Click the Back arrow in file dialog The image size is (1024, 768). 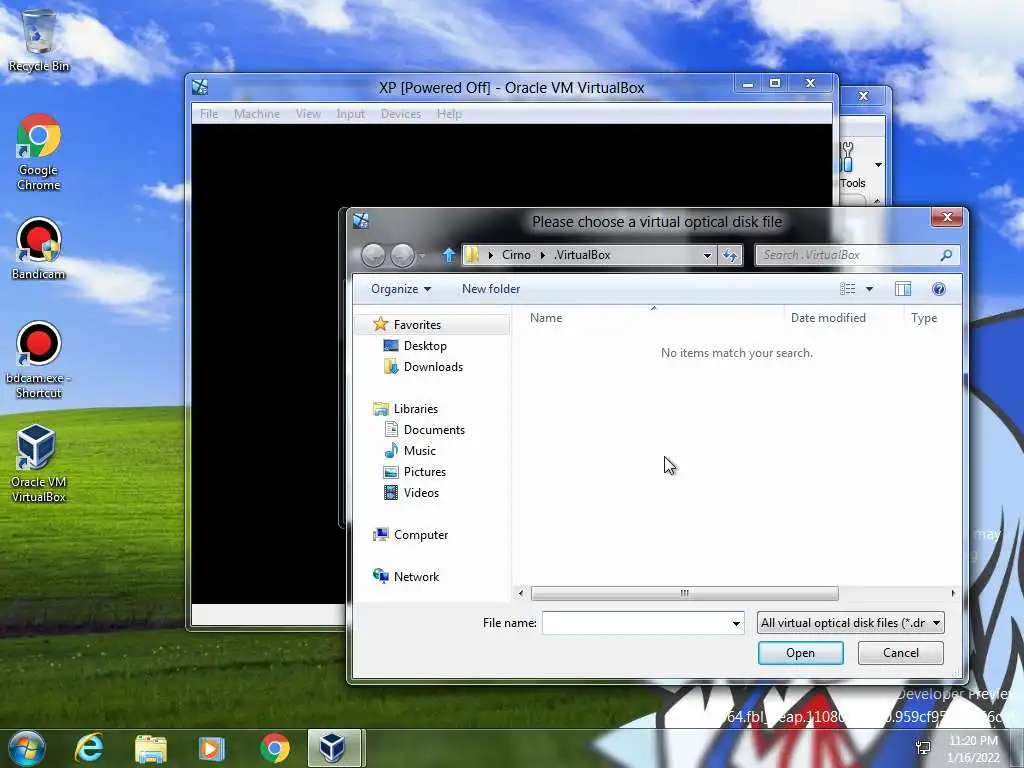tap(373, 255)
